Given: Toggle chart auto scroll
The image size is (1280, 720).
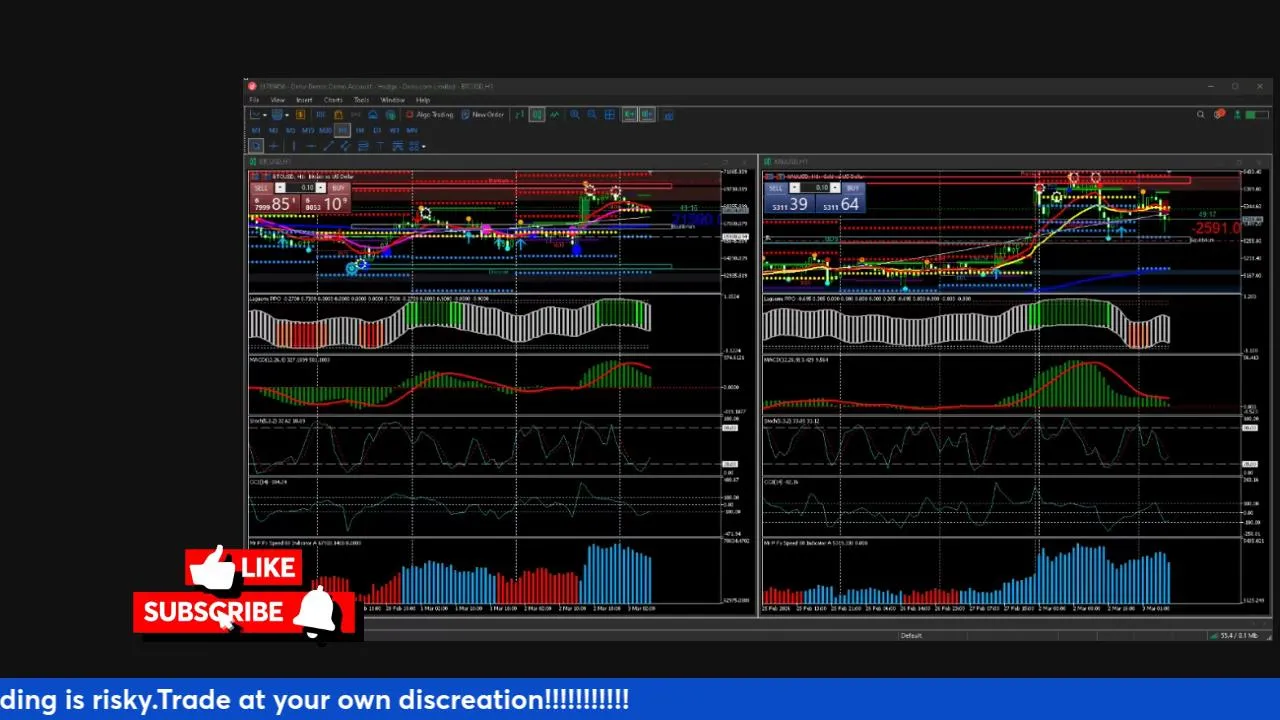Looking at the screenshot, I should click(x=630, y=115).
